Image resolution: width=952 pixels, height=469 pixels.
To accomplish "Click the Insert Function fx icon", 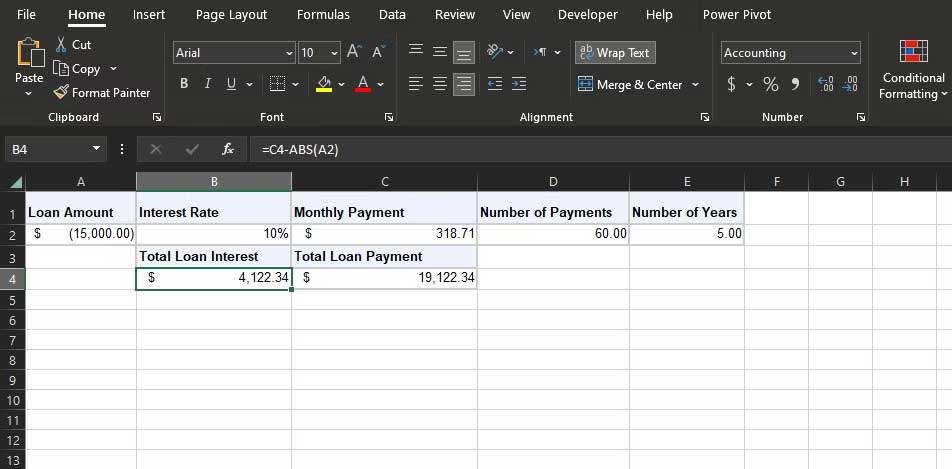I will pyautogui.click(x=228, y=149).
